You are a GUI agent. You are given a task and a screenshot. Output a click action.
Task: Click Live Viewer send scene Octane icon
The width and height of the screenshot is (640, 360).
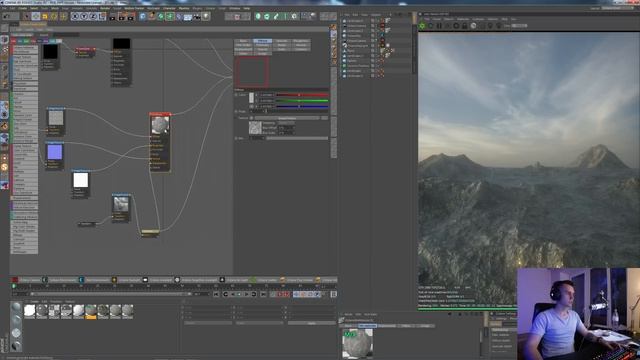(422, 26)
